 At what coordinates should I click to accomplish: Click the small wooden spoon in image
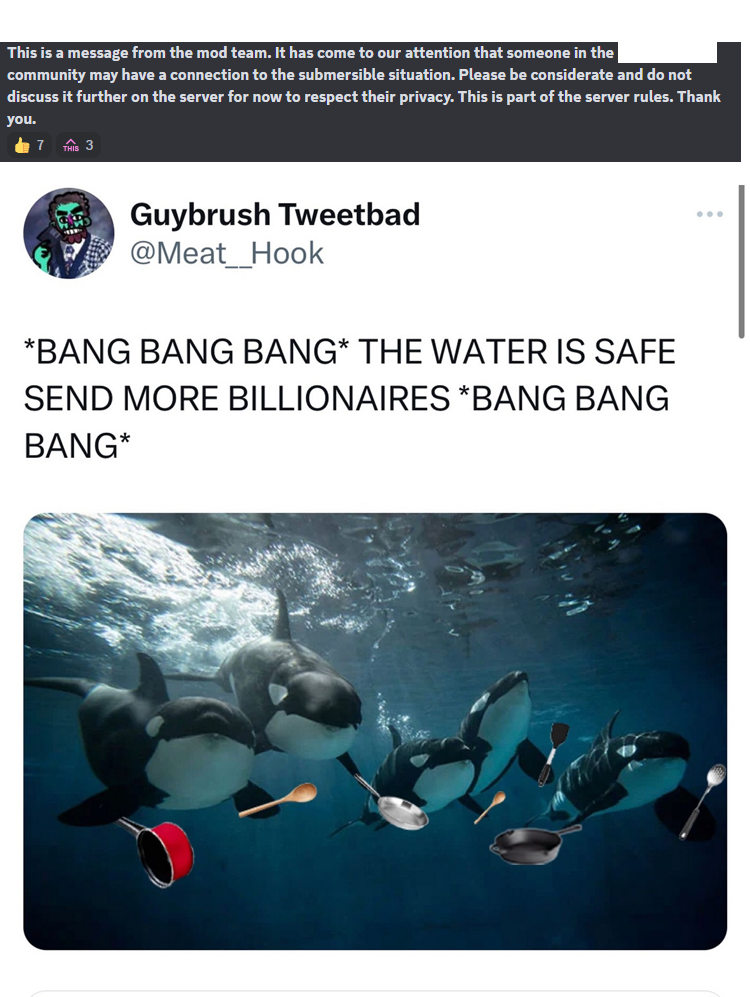point(490,807)
